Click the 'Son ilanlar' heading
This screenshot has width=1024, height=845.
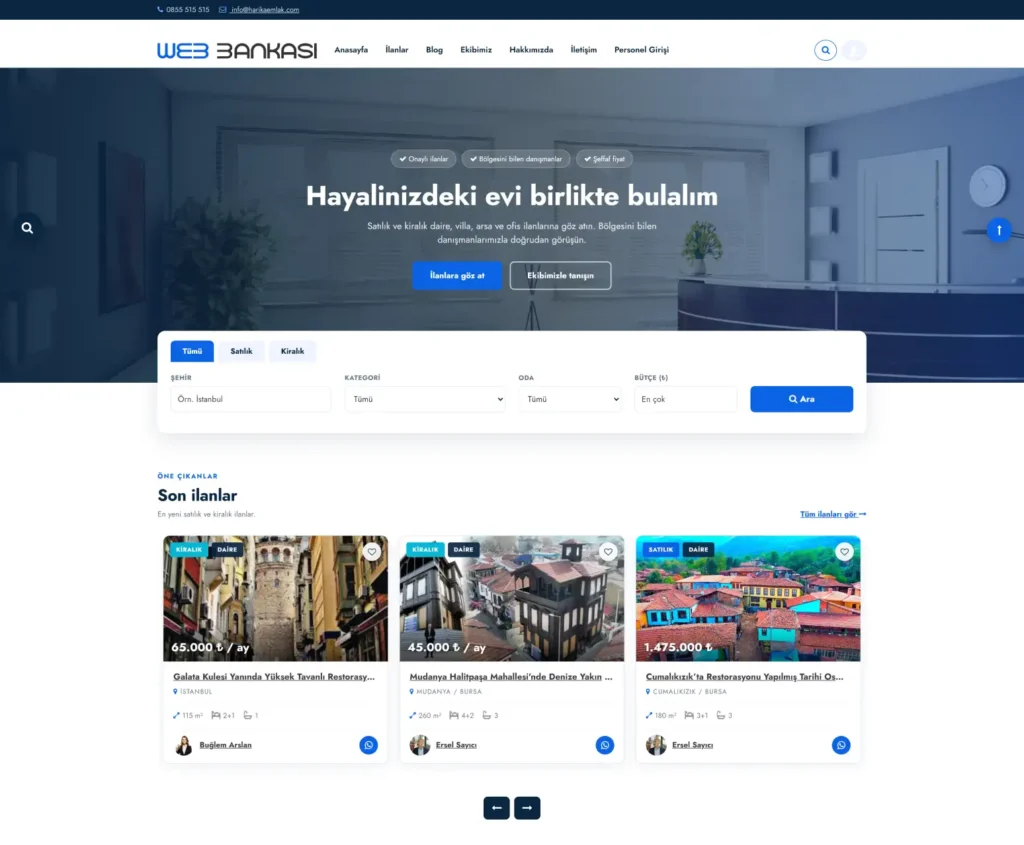pos(197,495)
